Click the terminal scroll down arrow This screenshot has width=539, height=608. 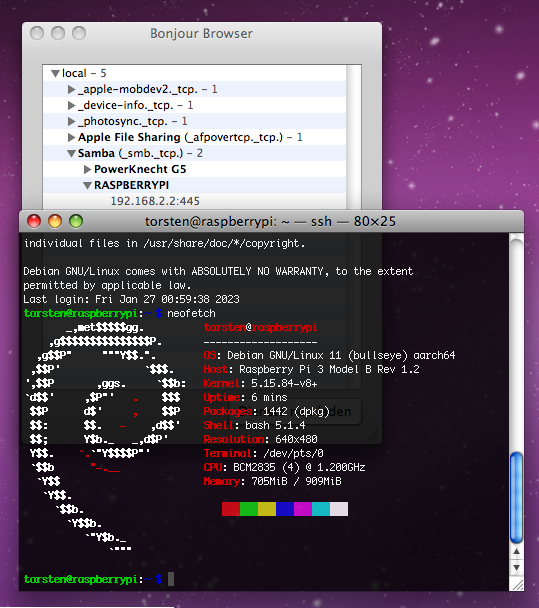(516, 568)
